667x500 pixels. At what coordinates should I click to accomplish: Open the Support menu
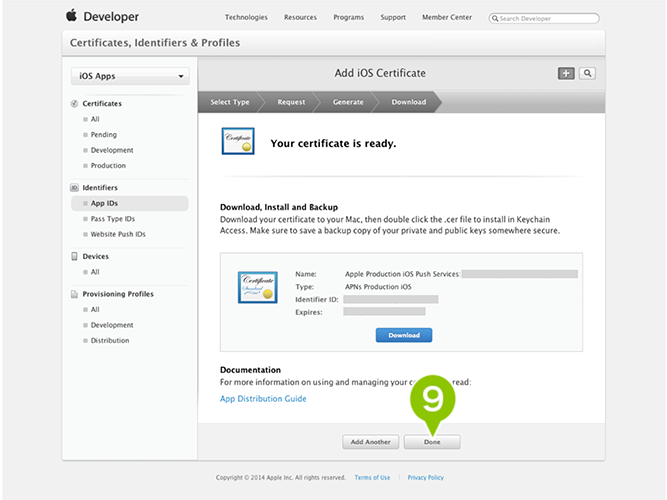point(393,17)
